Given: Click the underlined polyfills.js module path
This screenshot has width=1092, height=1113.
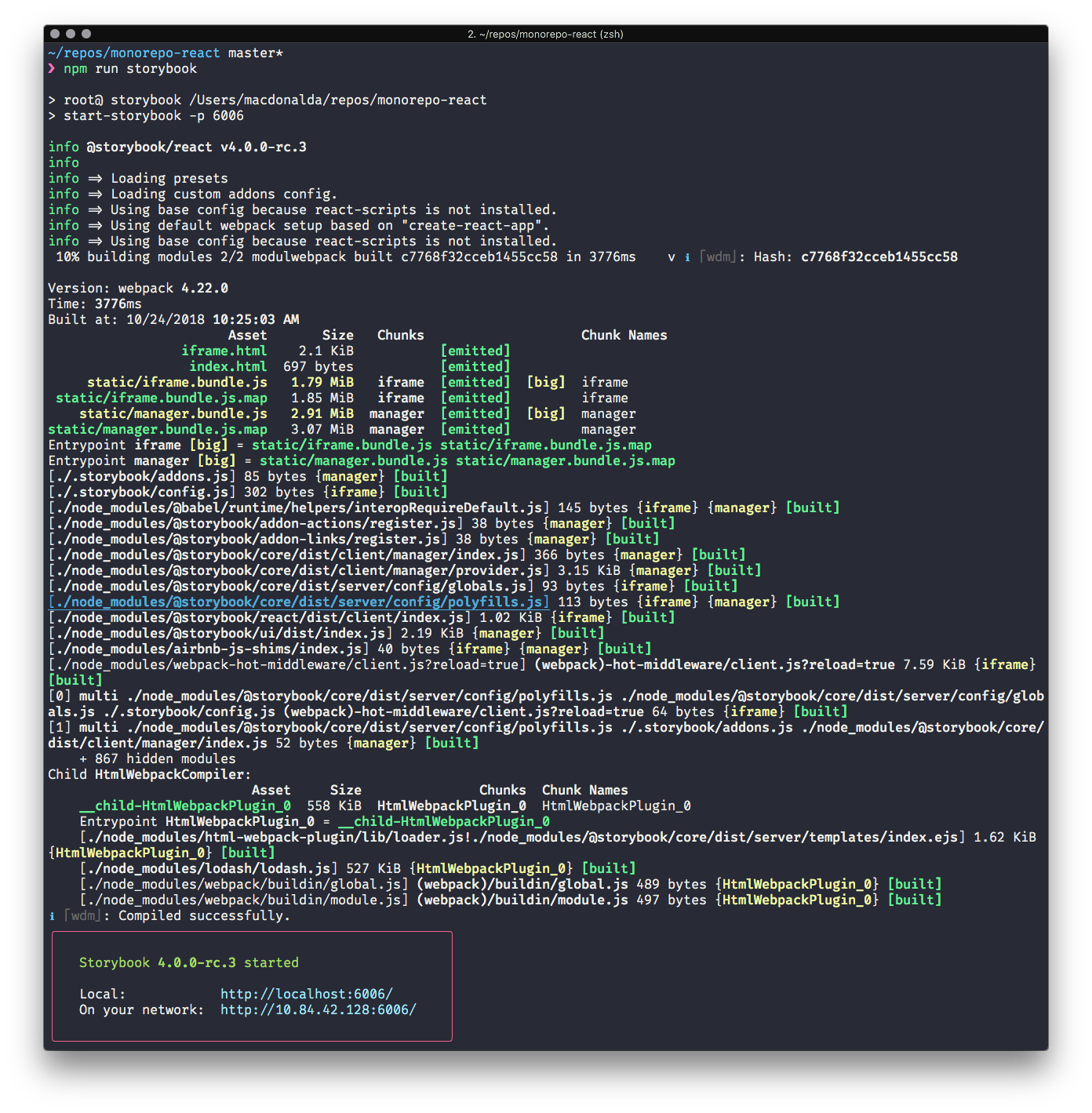Looking at the screenshot, I should tap(299, 602).
